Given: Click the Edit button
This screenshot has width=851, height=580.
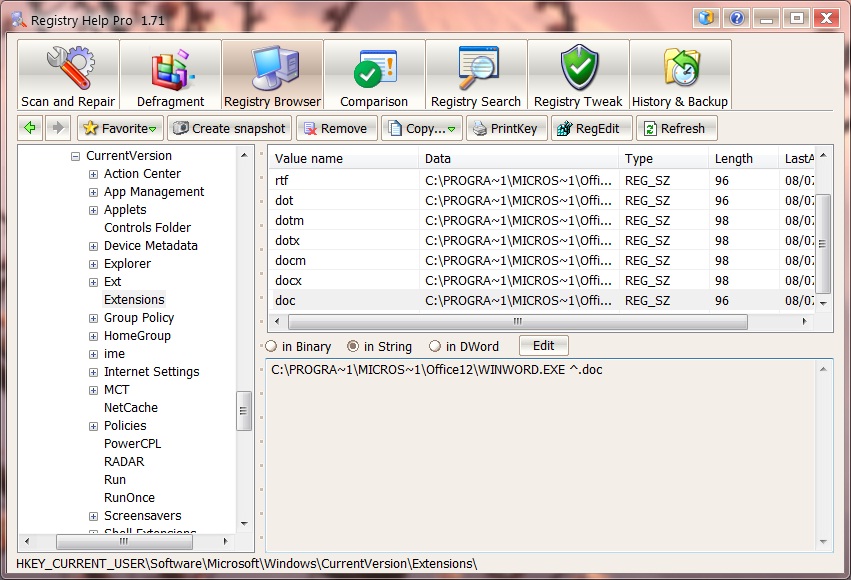Looking at the screenshot, I should click(x=543, y=346).
